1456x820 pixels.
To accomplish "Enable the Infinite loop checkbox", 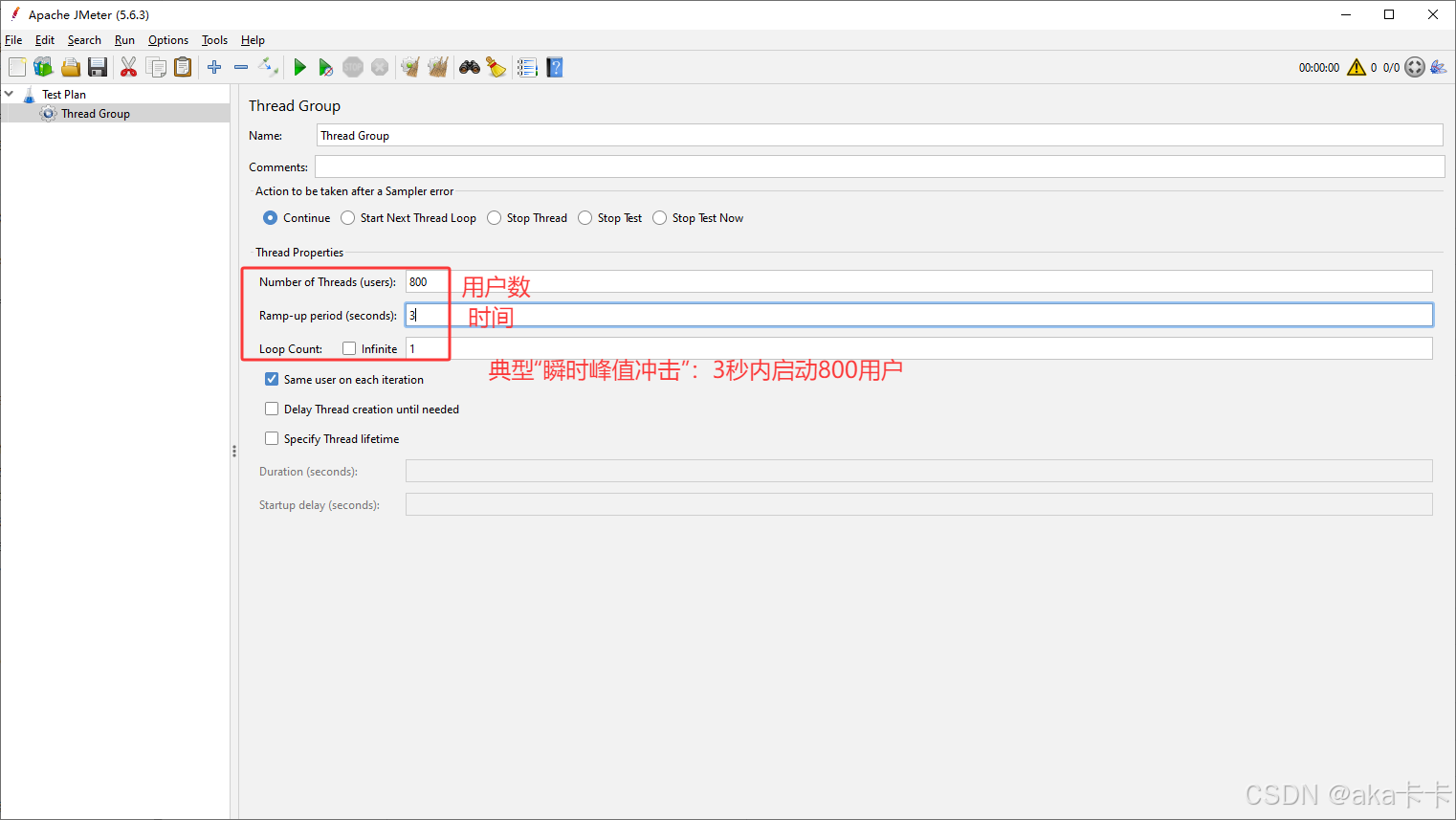I will pyautogui.click(x=349, y=348).
